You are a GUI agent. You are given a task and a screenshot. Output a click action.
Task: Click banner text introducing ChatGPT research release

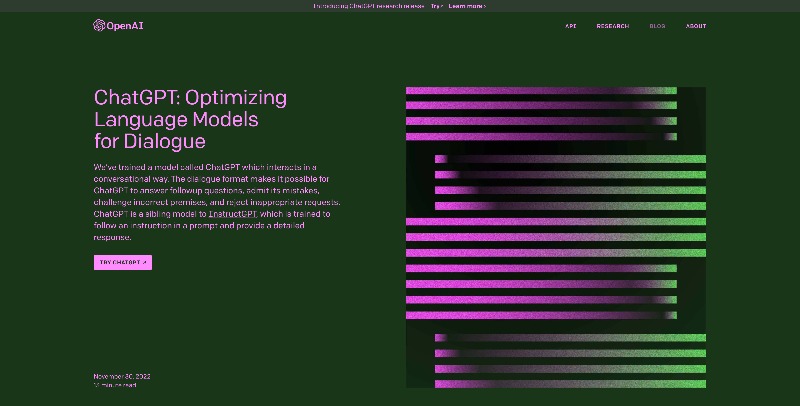point(368,6)
